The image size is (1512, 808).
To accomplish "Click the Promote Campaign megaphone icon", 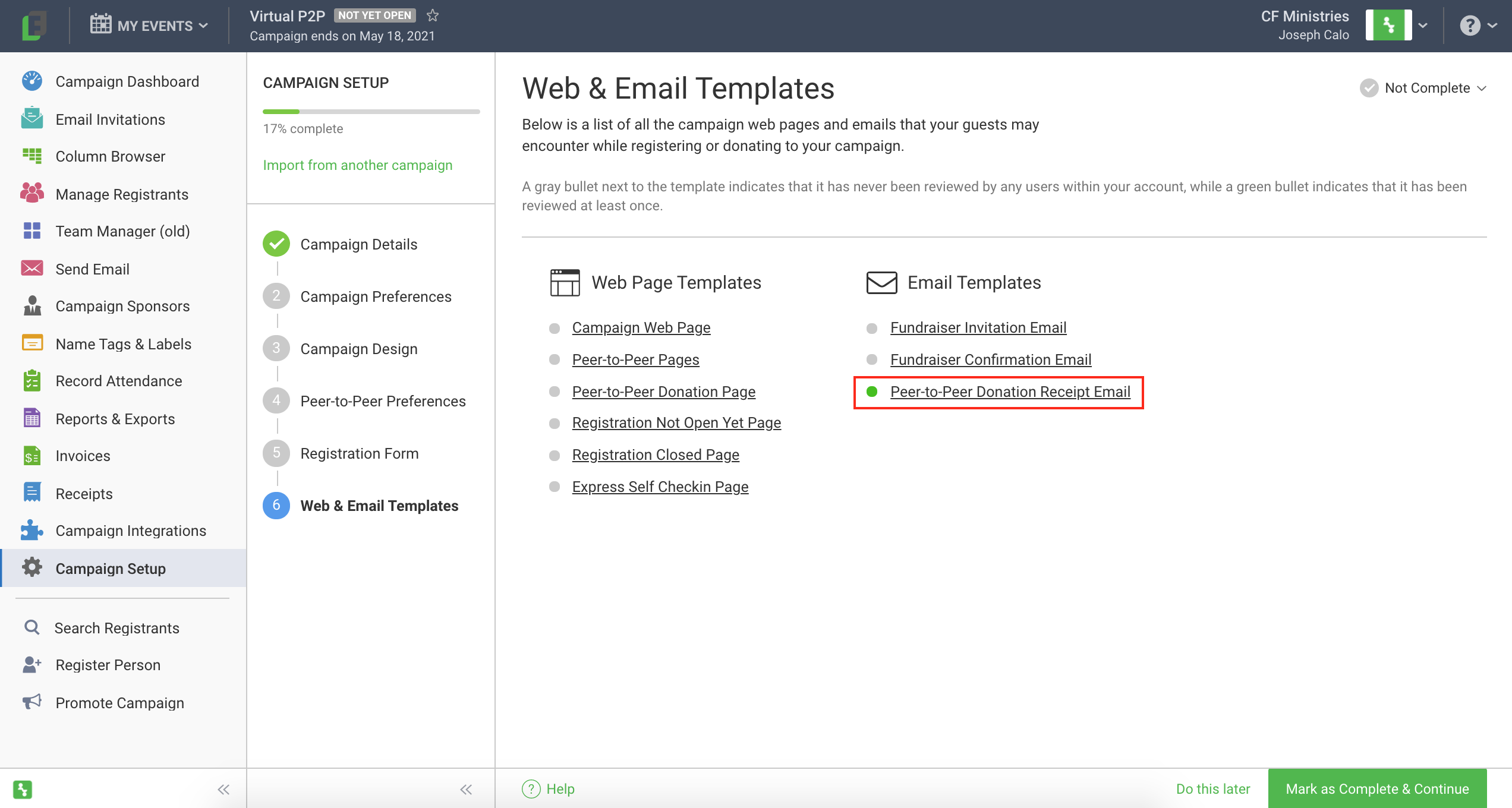I will 32,702.
